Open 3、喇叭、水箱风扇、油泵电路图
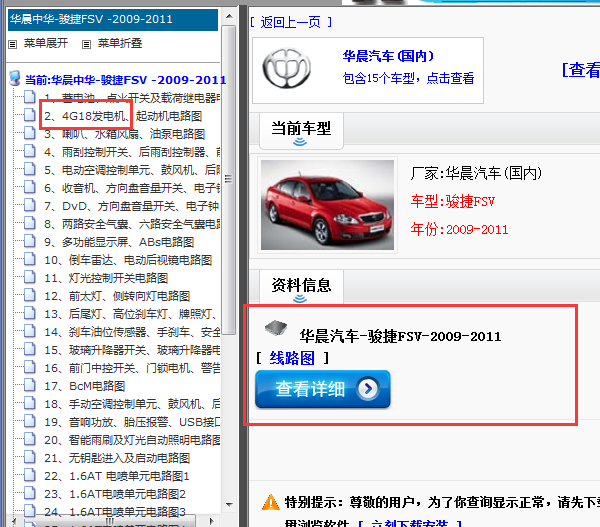 pos(124,134)
